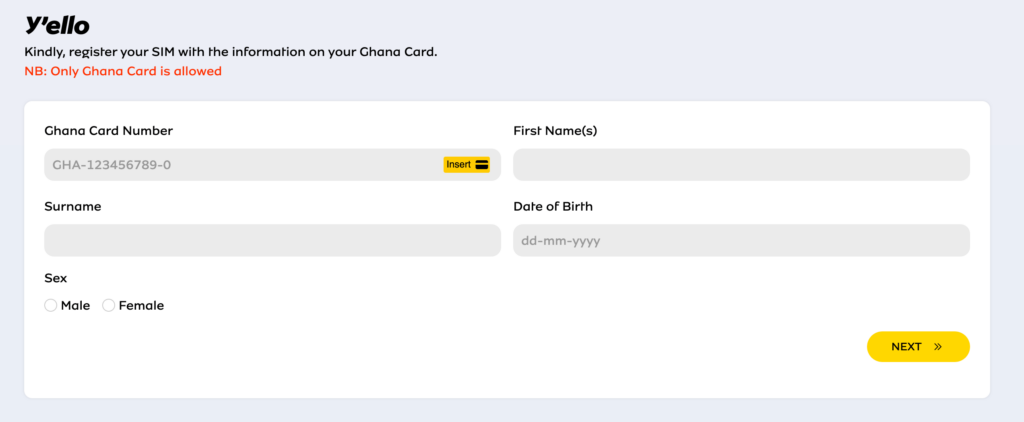Focus the Ghana Card Number input field
1024x422 pixels.
coord(240,165)
